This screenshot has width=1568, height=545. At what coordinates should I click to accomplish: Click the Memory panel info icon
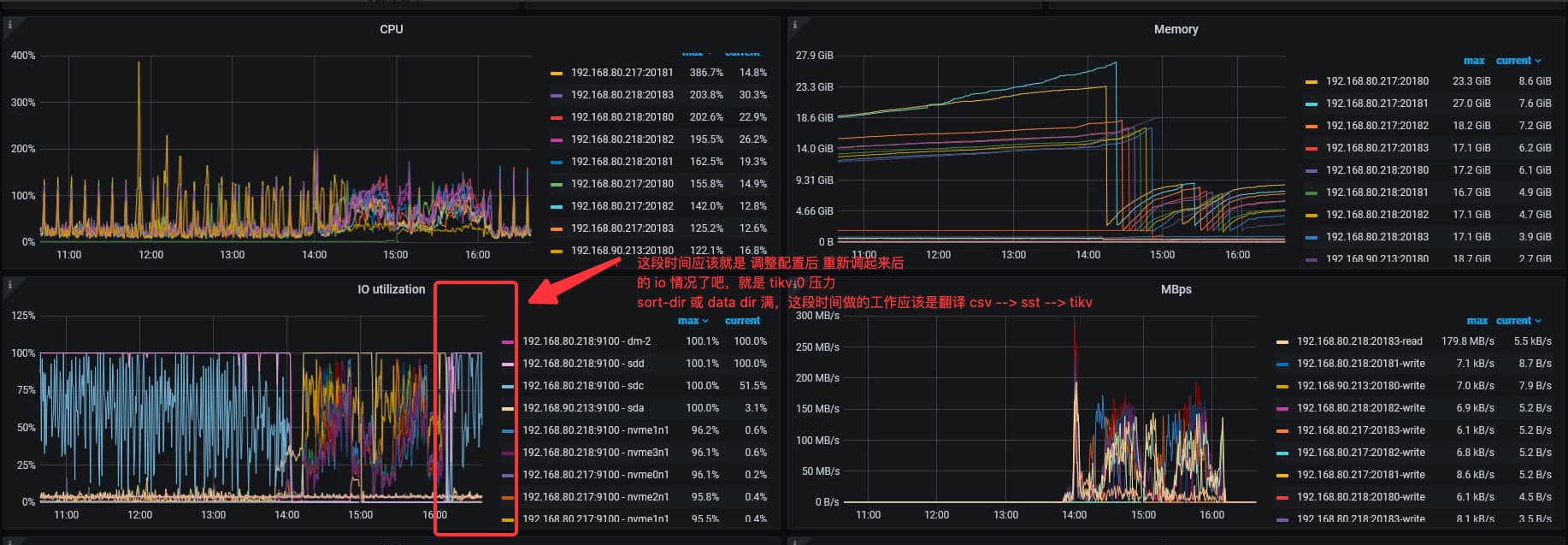(x=794, y=25)
